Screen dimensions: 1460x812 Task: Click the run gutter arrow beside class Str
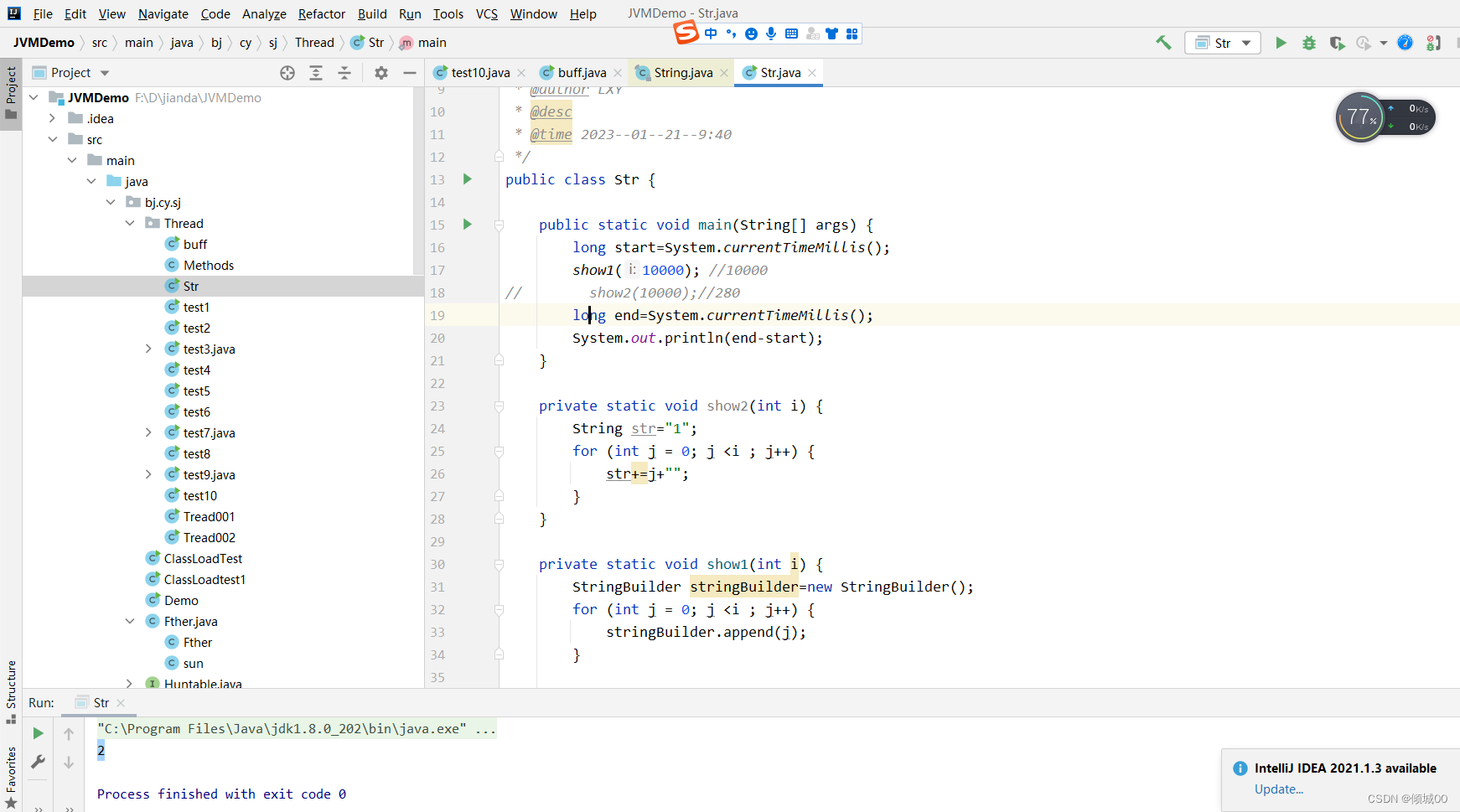point(468,179)
